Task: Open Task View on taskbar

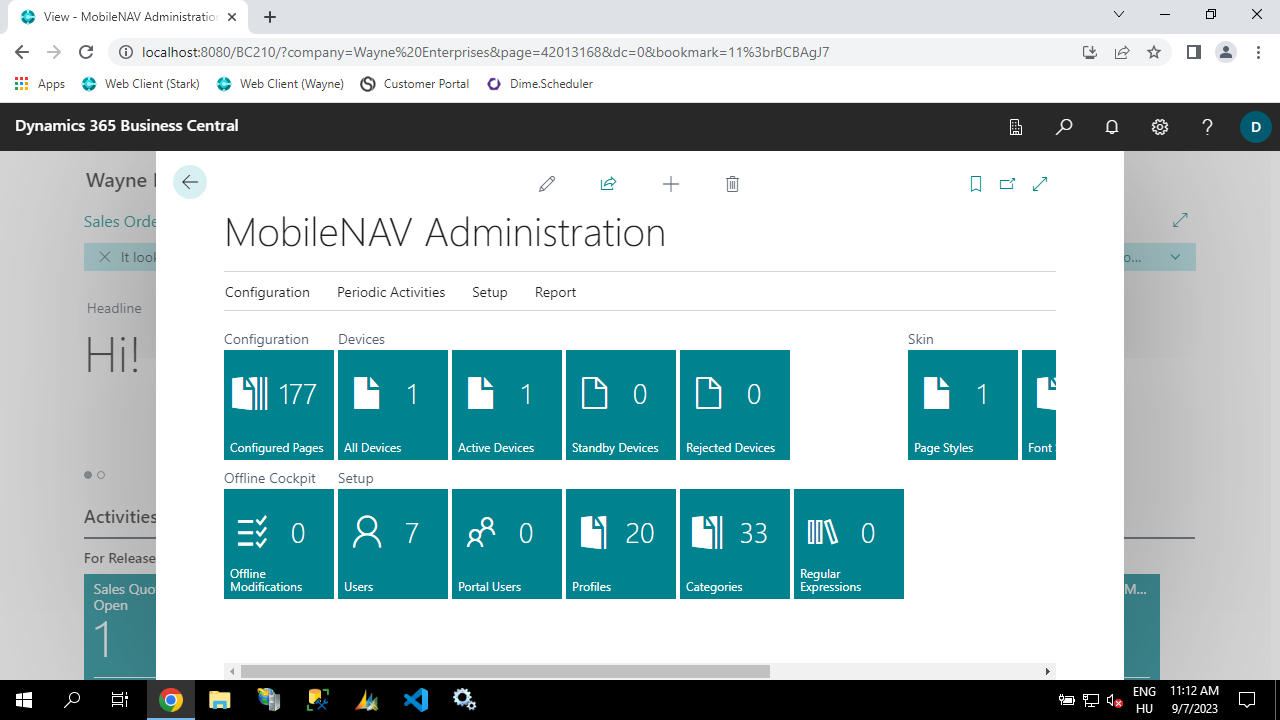Action: coord(120,700)
